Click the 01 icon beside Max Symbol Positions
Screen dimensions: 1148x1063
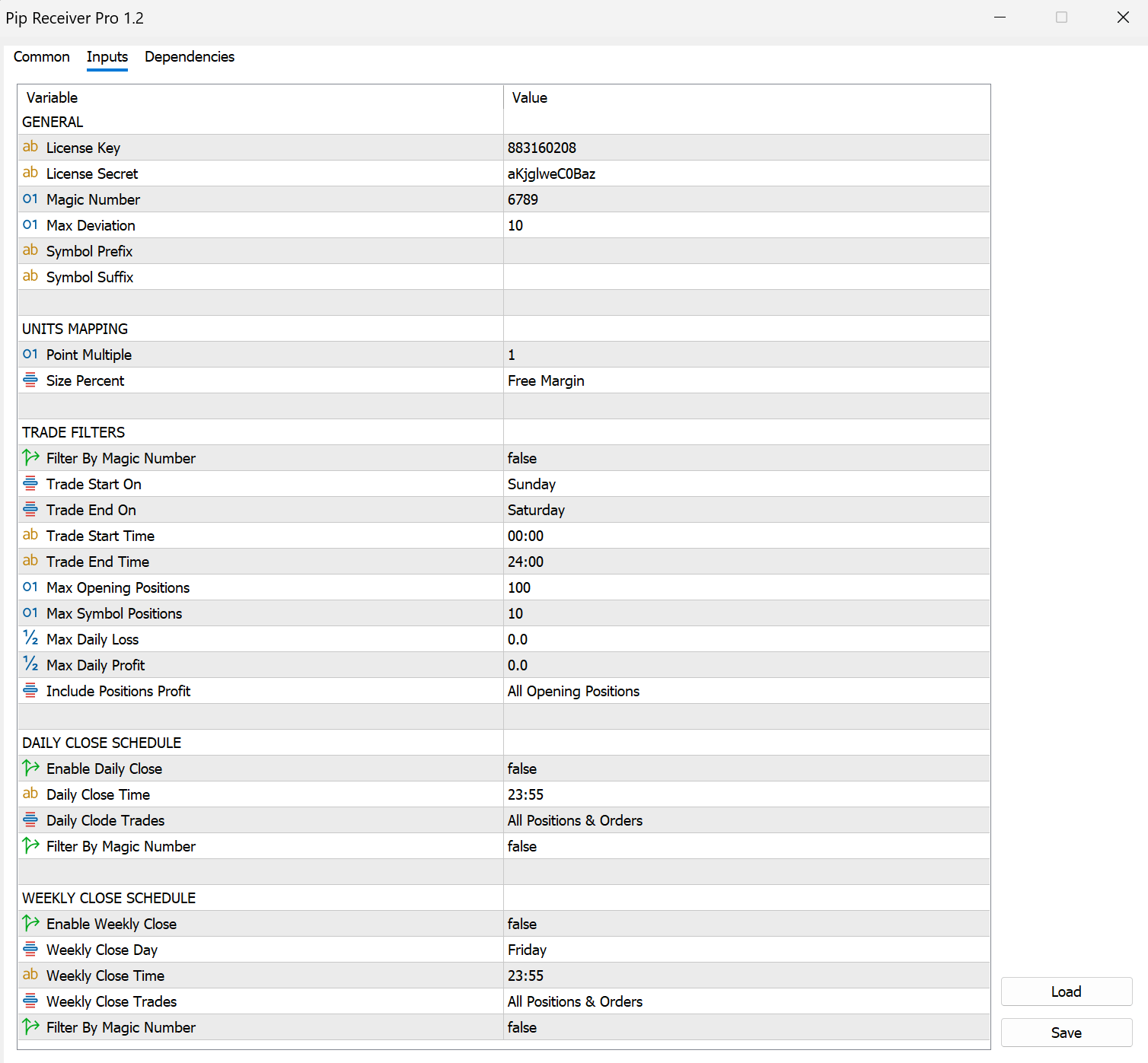coord(30,613)
